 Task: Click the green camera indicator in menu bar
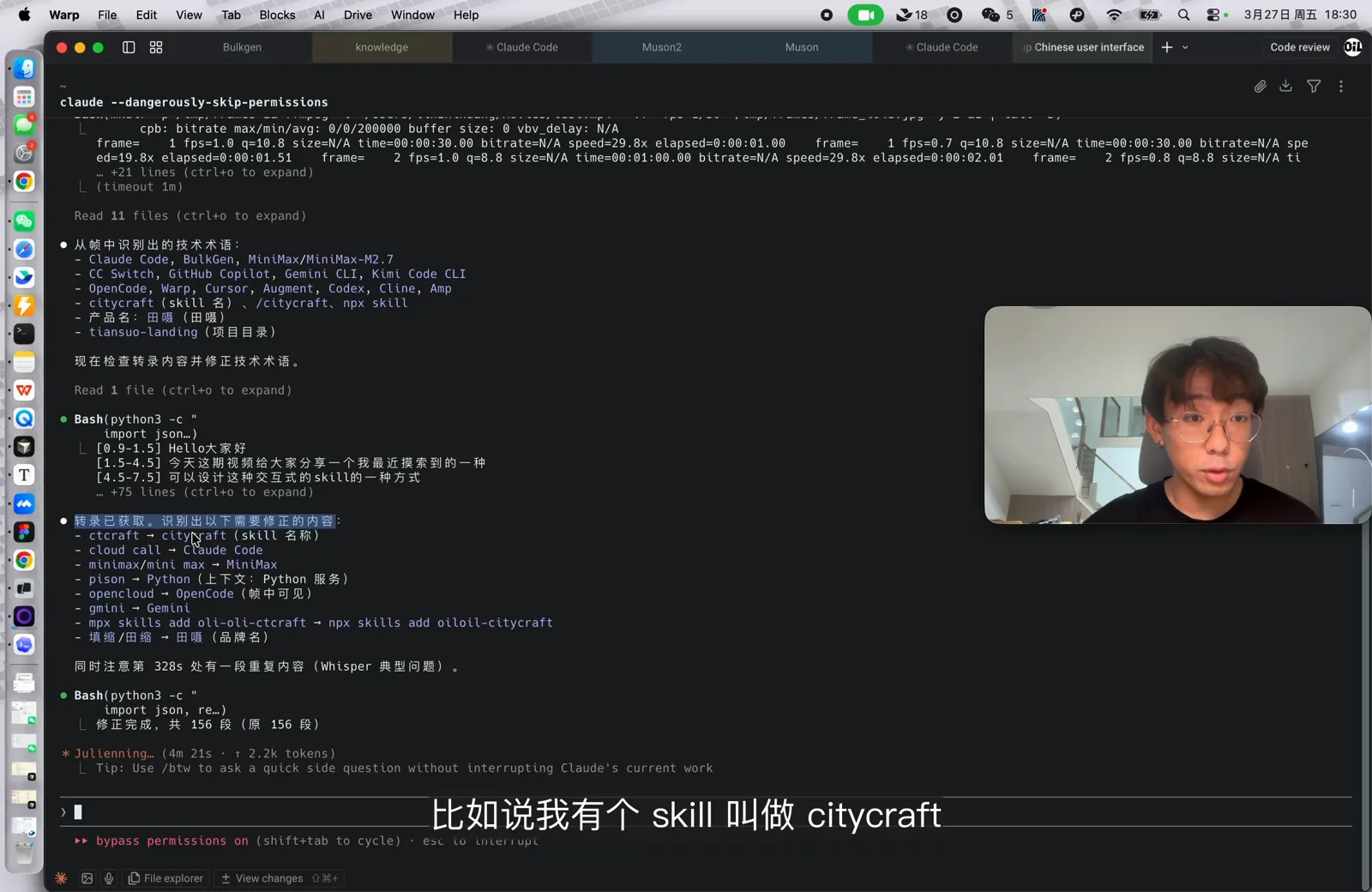tap(865, 15)
